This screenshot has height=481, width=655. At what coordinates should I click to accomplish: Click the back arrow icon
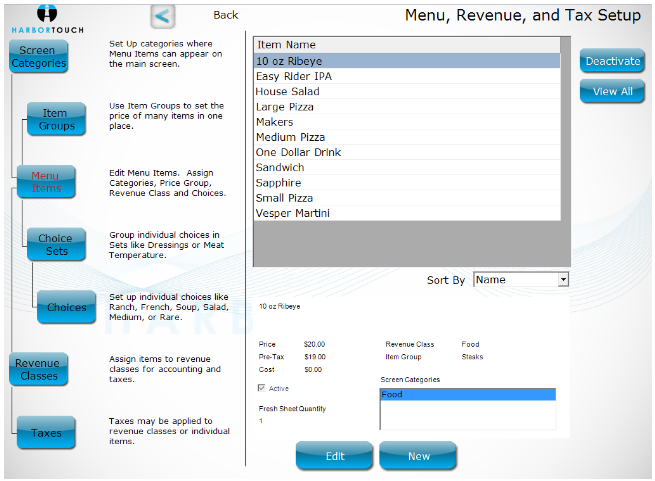point(163,16)
